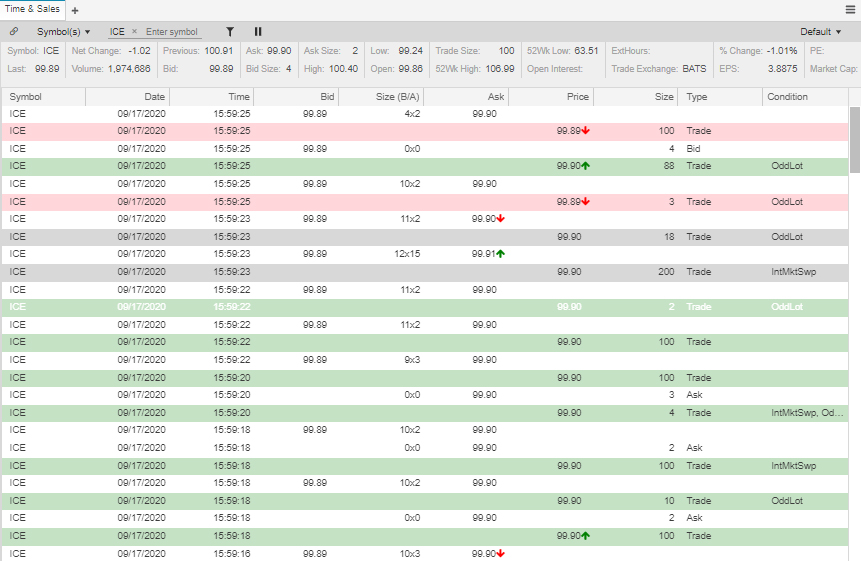This screenshot has width=861, height=561.
Task: Sort by Condition column header
Action: [805, 97]
